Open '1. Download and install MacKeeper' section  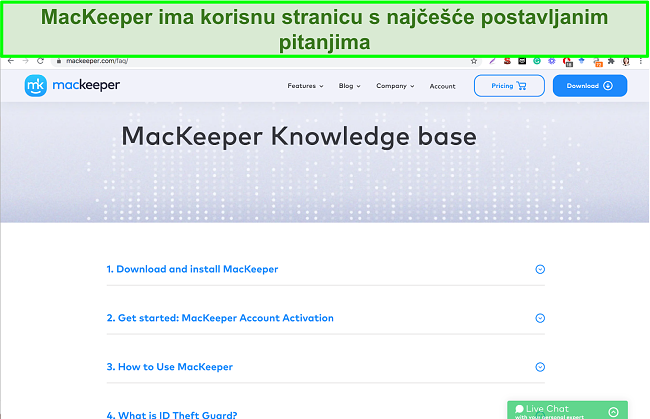192,269
